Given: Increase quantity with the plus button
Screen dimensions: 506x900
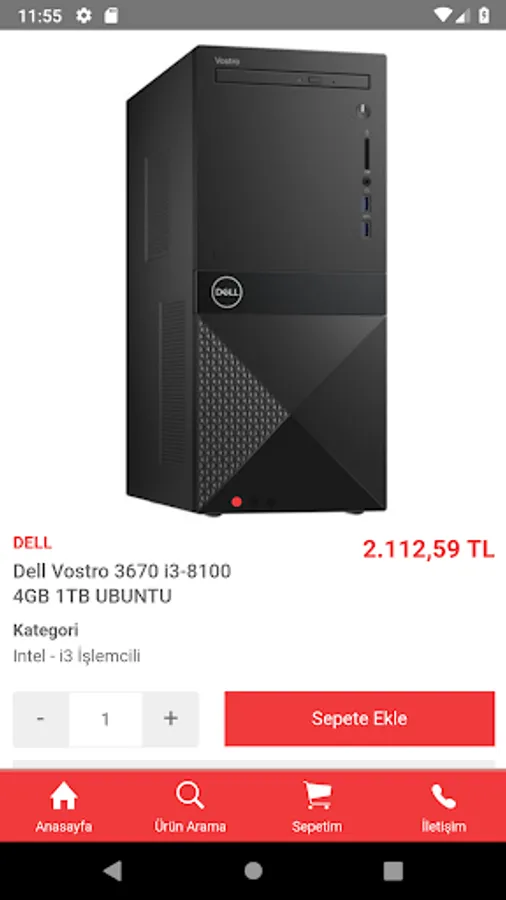Looking at the screenshot, I should tap(170, 719).
